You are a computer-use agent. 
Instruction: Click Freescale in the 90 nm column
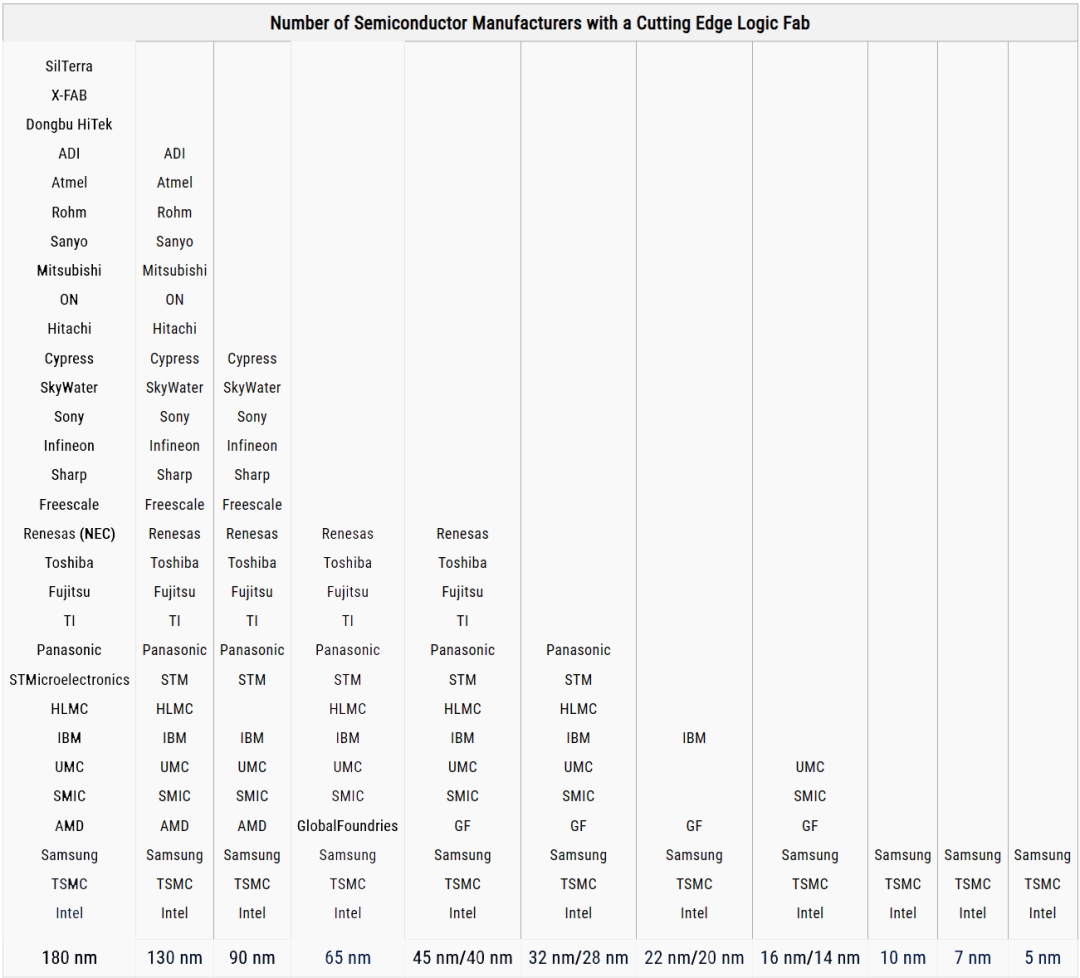(252, 504)
